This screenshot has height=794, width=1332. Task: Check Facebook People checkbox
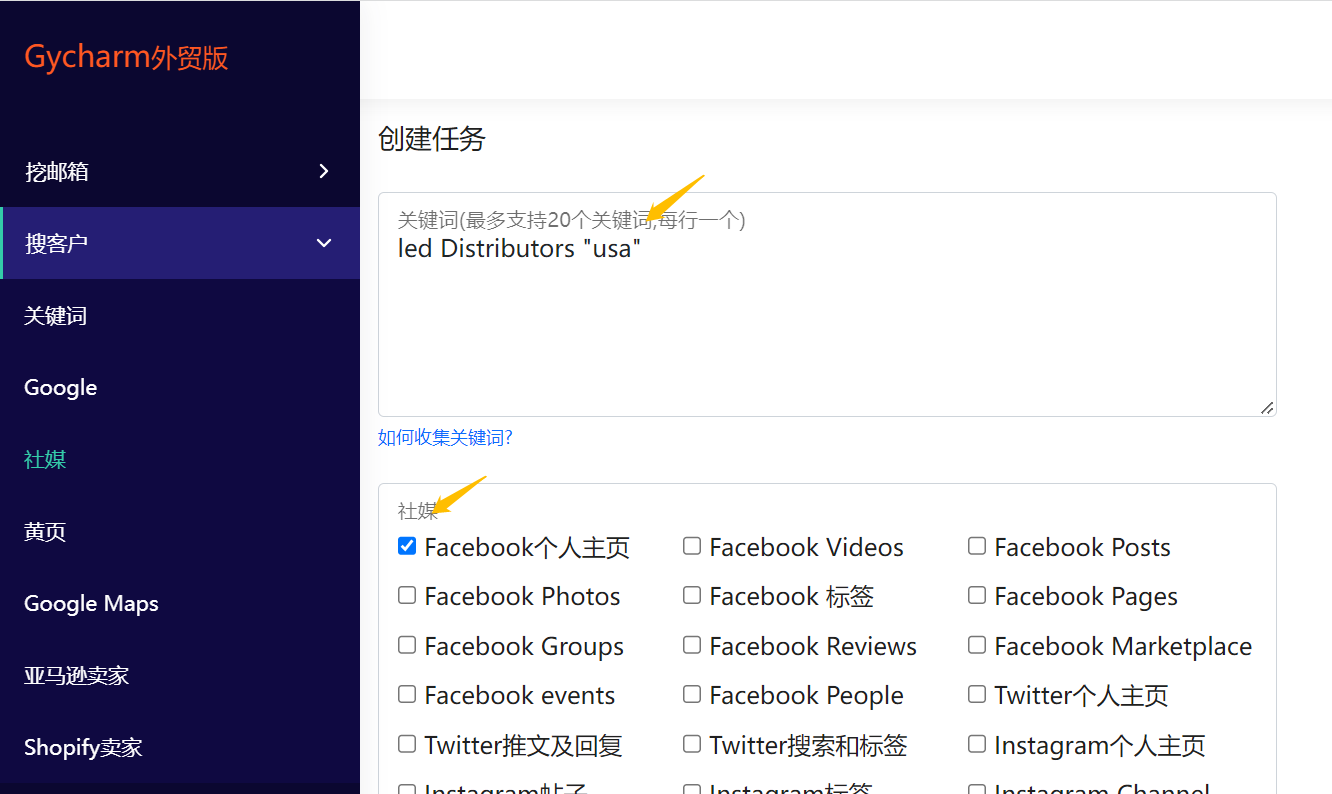692,694
